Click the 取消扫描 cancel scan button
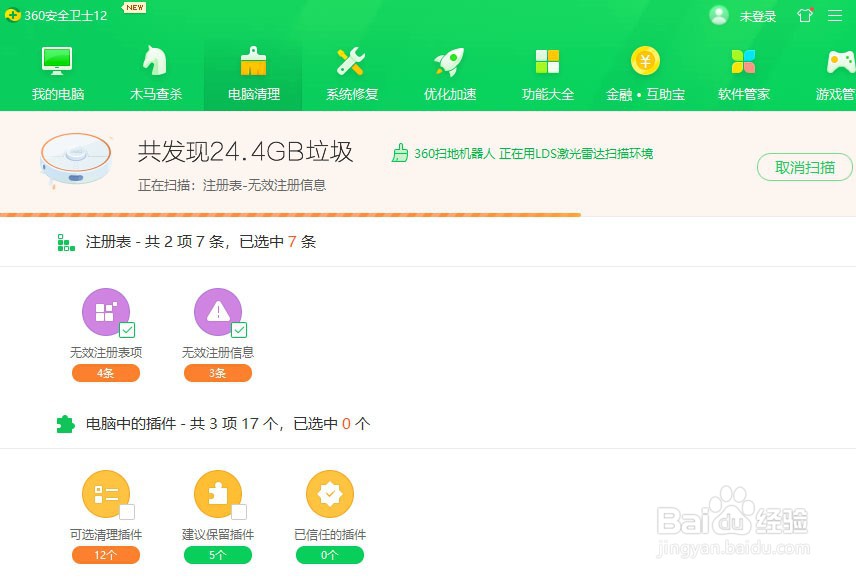Screen dimensions: 856x577 (x=804, y=167)
